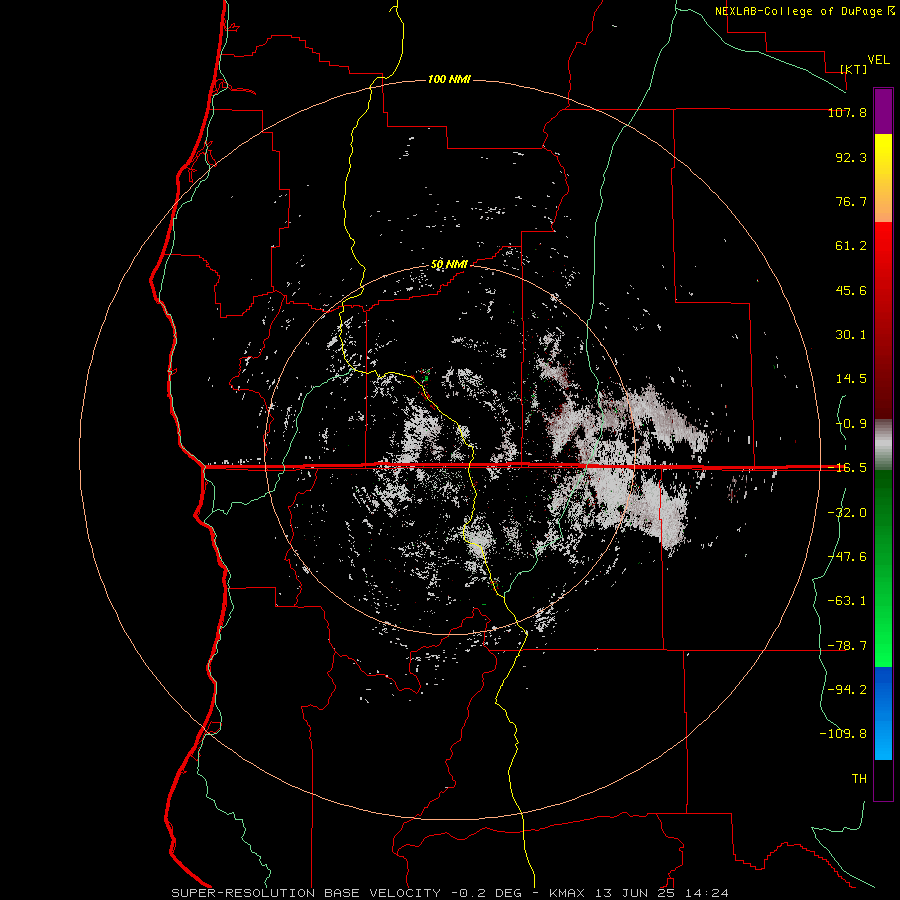
Task: Click the -0.9 velocity scale value
Action: coord(851,424)
